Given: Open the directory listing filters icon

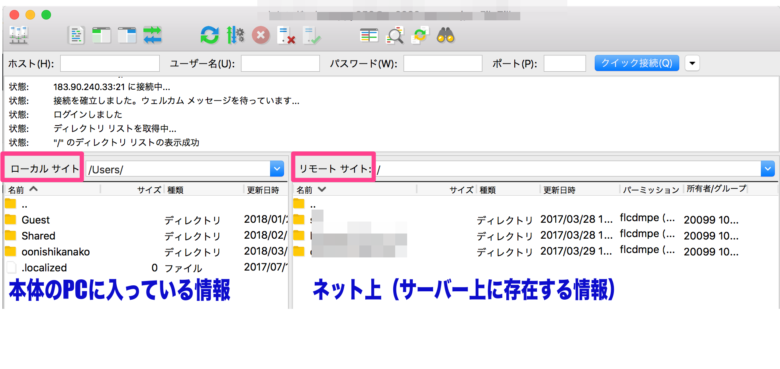Looking at the screenshot, I should [x=369, y=35].
